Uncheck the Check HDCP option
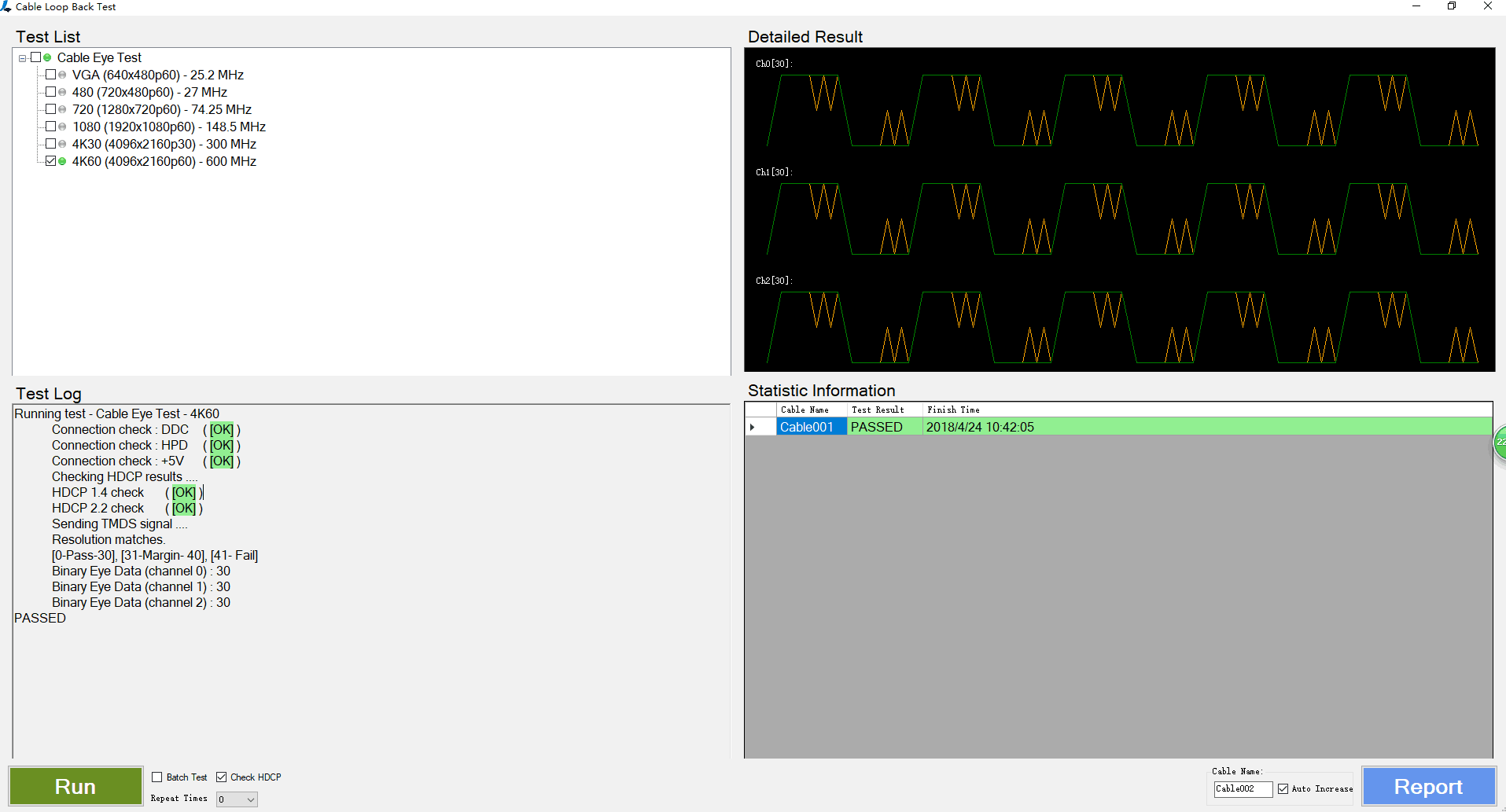 (x=222, y=777)
